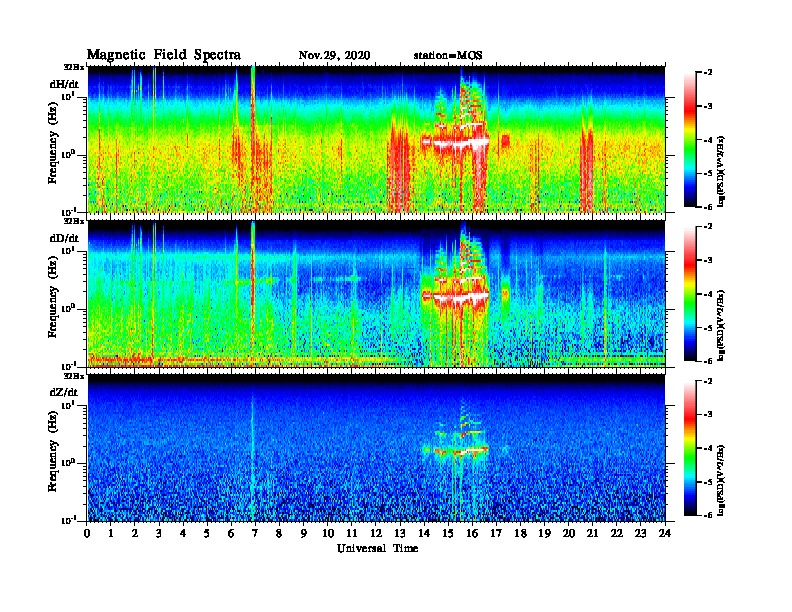Click the -3 tick on the dD/dt color scale

point(708,260)
